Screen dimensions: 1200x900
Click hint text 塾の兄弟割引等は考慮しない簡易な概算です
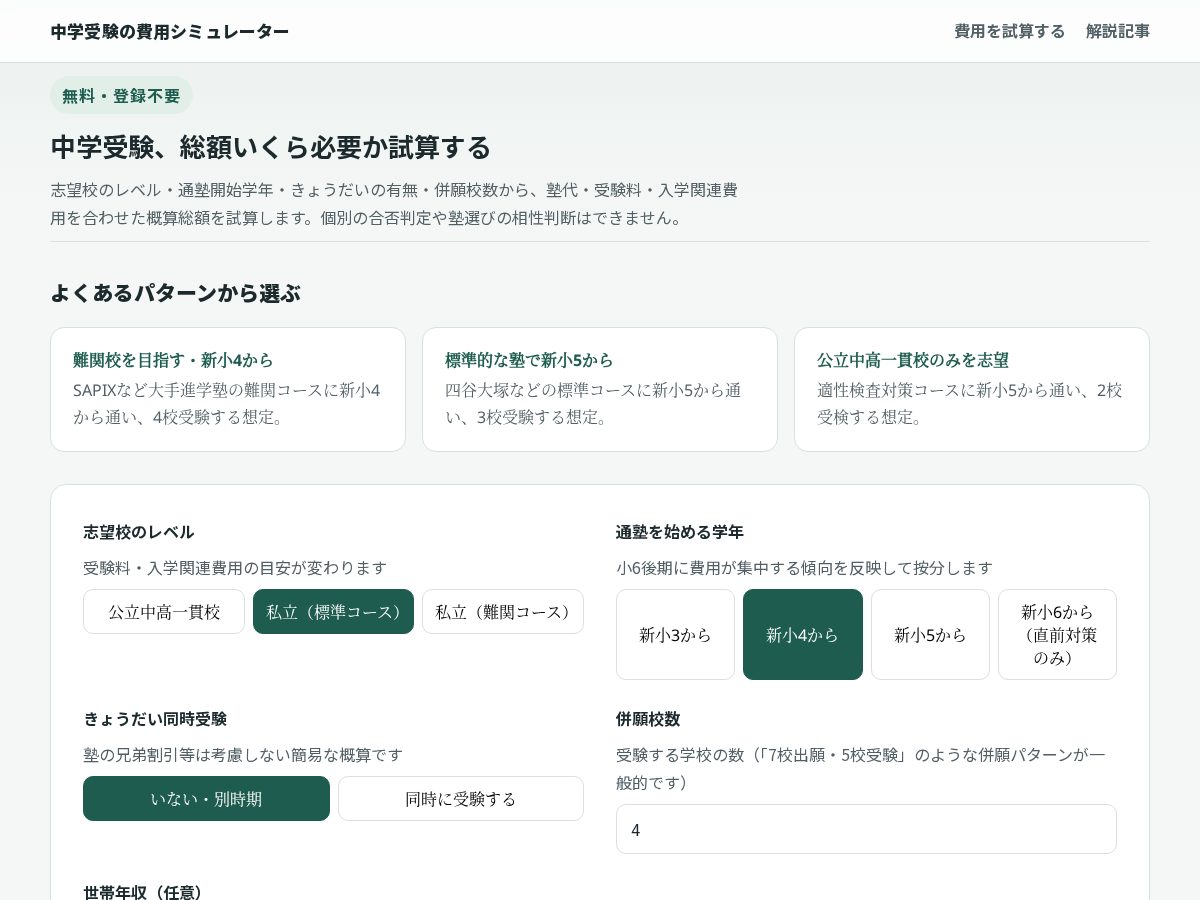pyautogui.click(x=243, y=754)
